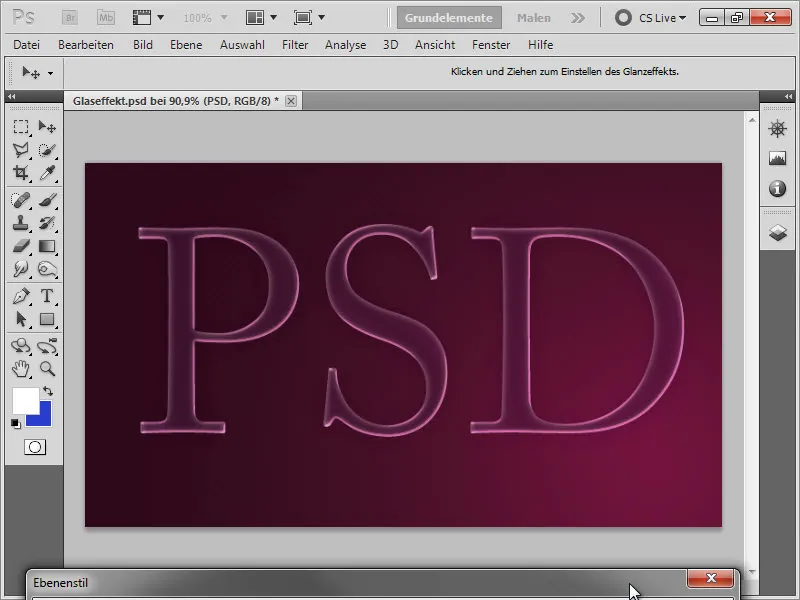Viewport: 800px width, 600px height.
Task: Open the Hilfe menu
Action: point(541,45)
